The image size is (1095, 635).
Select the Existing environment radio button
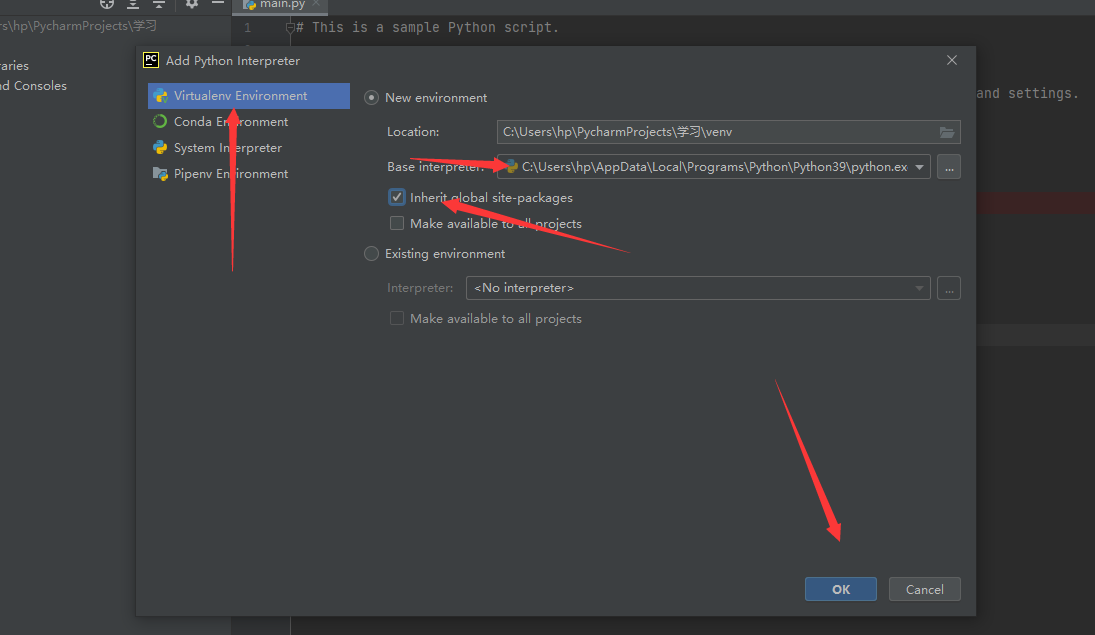pos(372,254)
